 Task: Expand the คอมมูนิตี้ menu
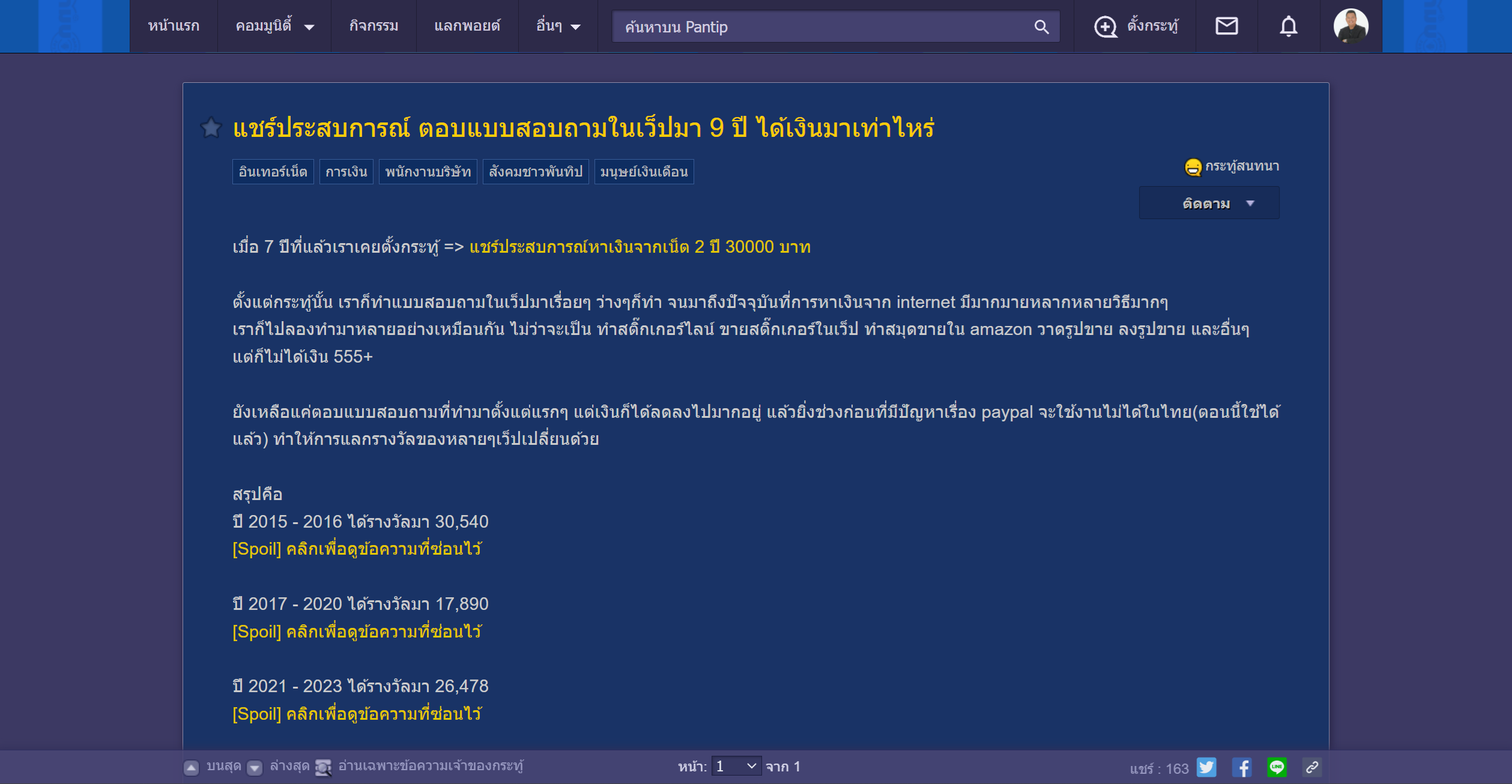(275, 26)
